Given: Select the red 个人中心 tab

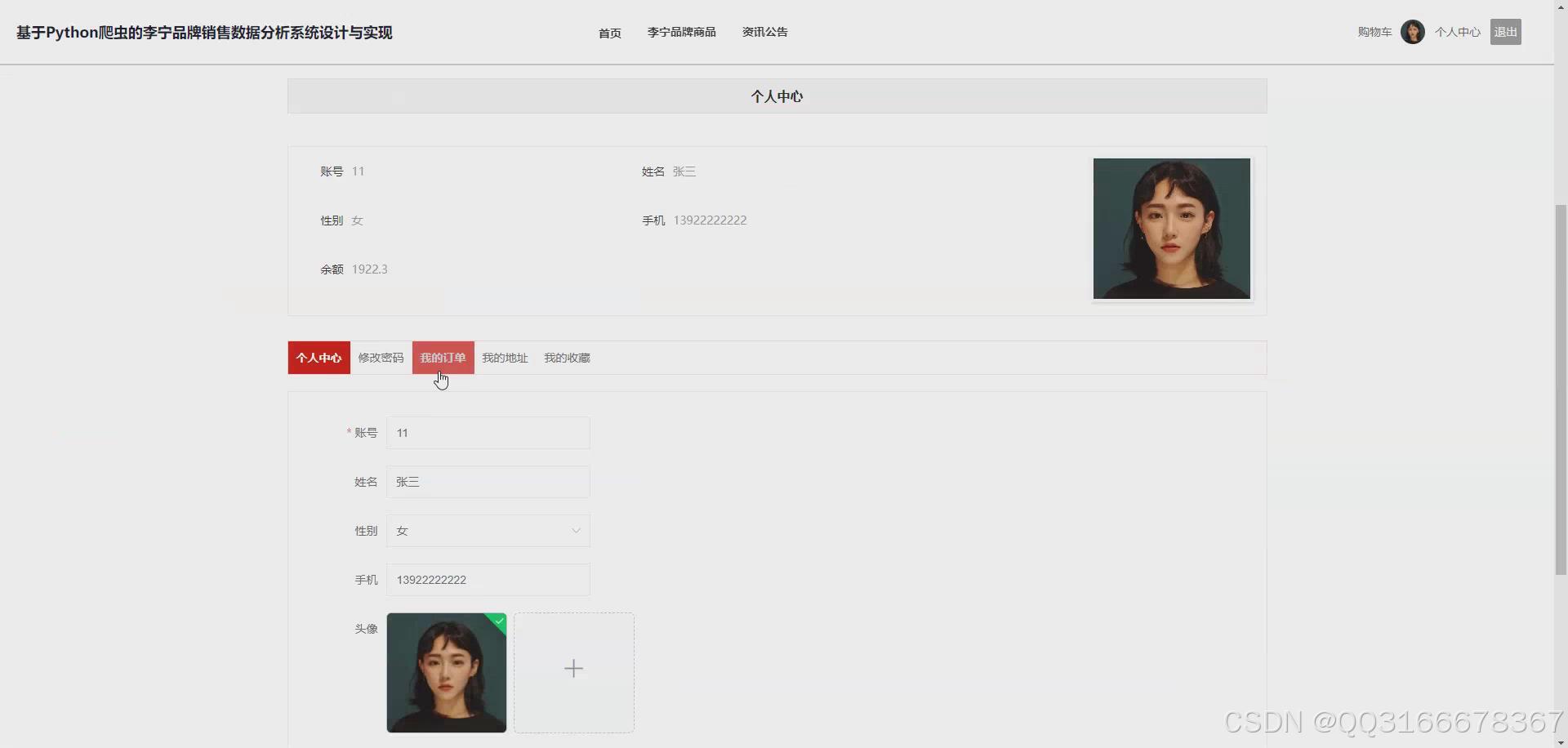Looking at the screenshot, I should [319, 358].
